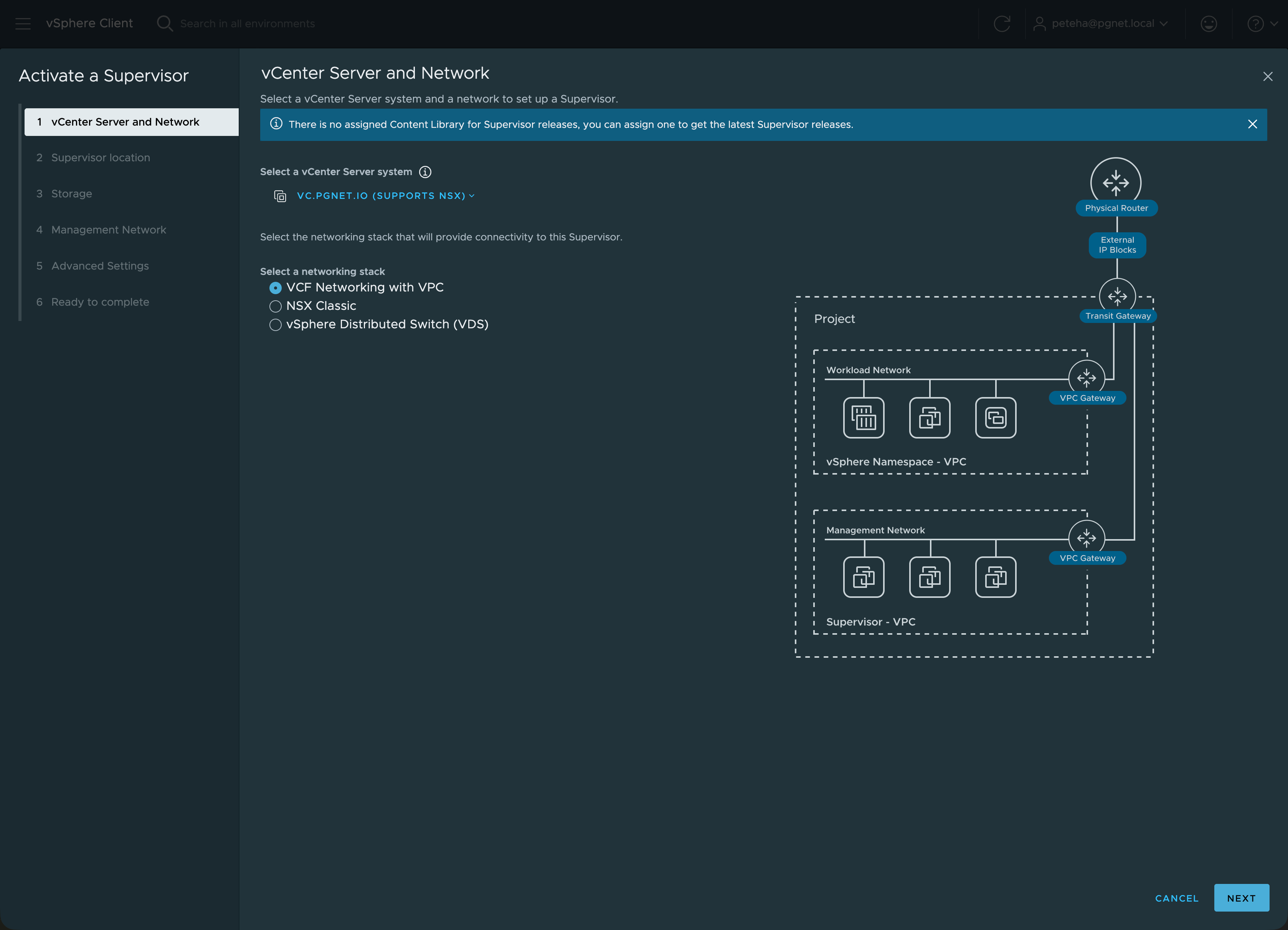Viewport: 1288px width, 930px height.
Task: Click the CANCEL button
Action: (x=1177, y=898)
